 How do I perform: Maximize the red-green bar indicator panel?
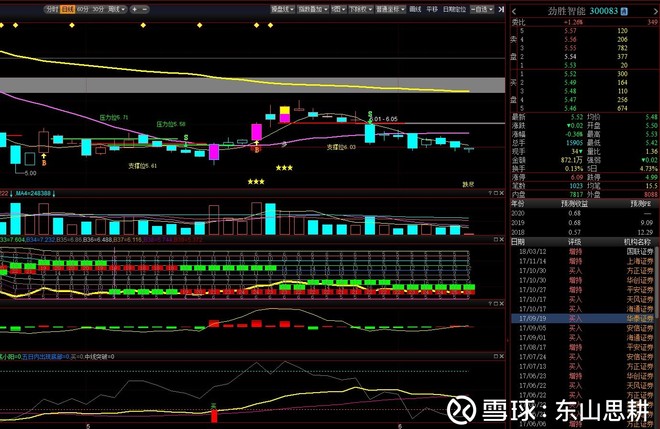(x=496, y=303)
